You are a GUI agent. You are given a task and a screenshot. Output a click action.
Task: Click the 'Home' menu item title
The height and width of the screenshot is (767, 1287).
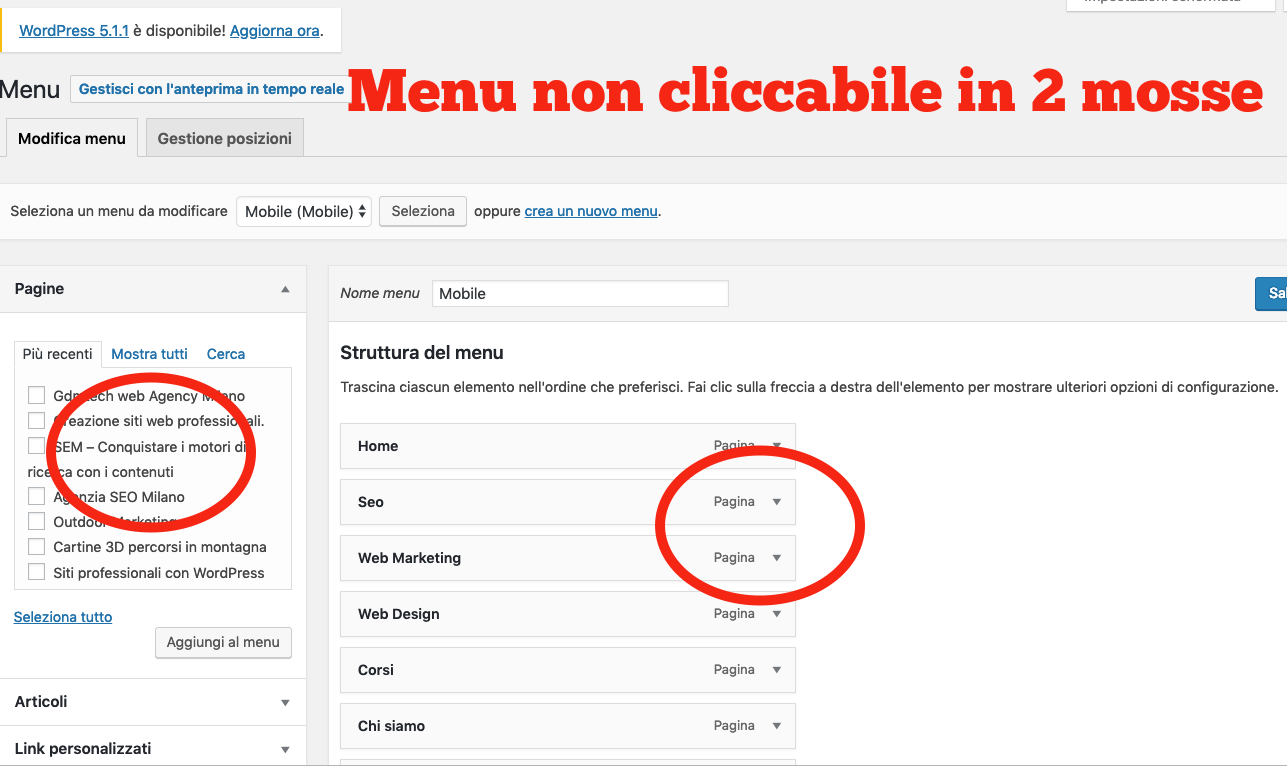(378, 446)
